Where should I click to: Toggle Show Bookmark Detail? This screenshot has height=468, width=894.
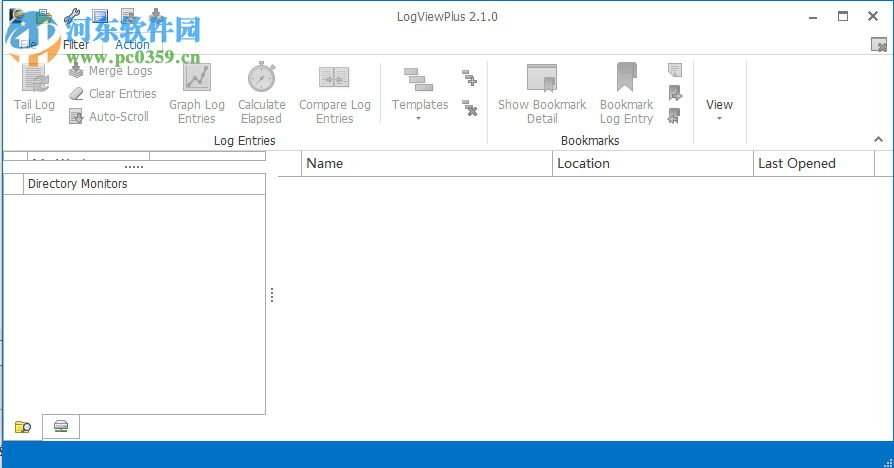pyautogui.click(x=542, y=94)
